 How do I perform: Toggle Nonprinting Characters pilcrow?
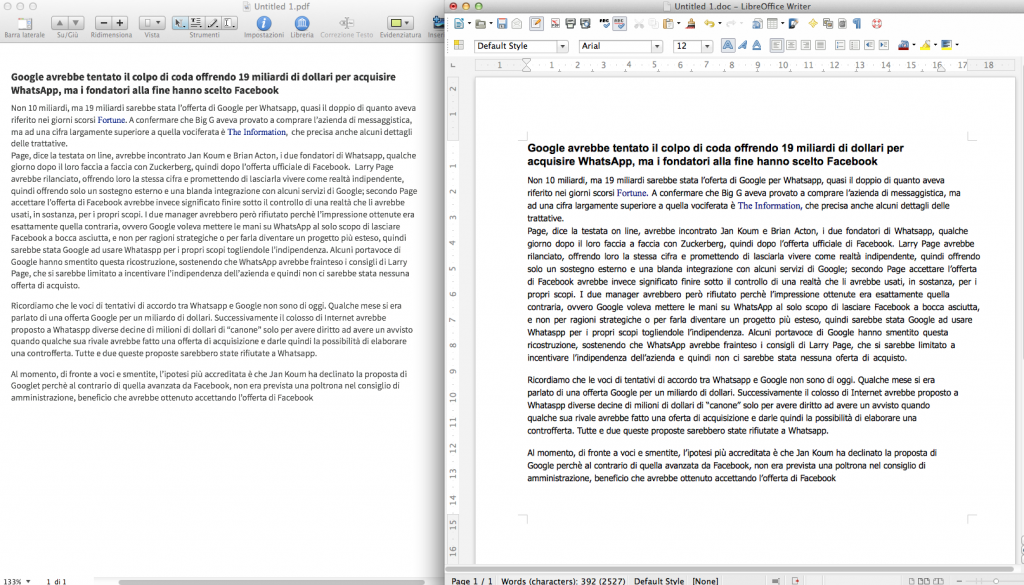pyautogui.click(x=857, y=24)
